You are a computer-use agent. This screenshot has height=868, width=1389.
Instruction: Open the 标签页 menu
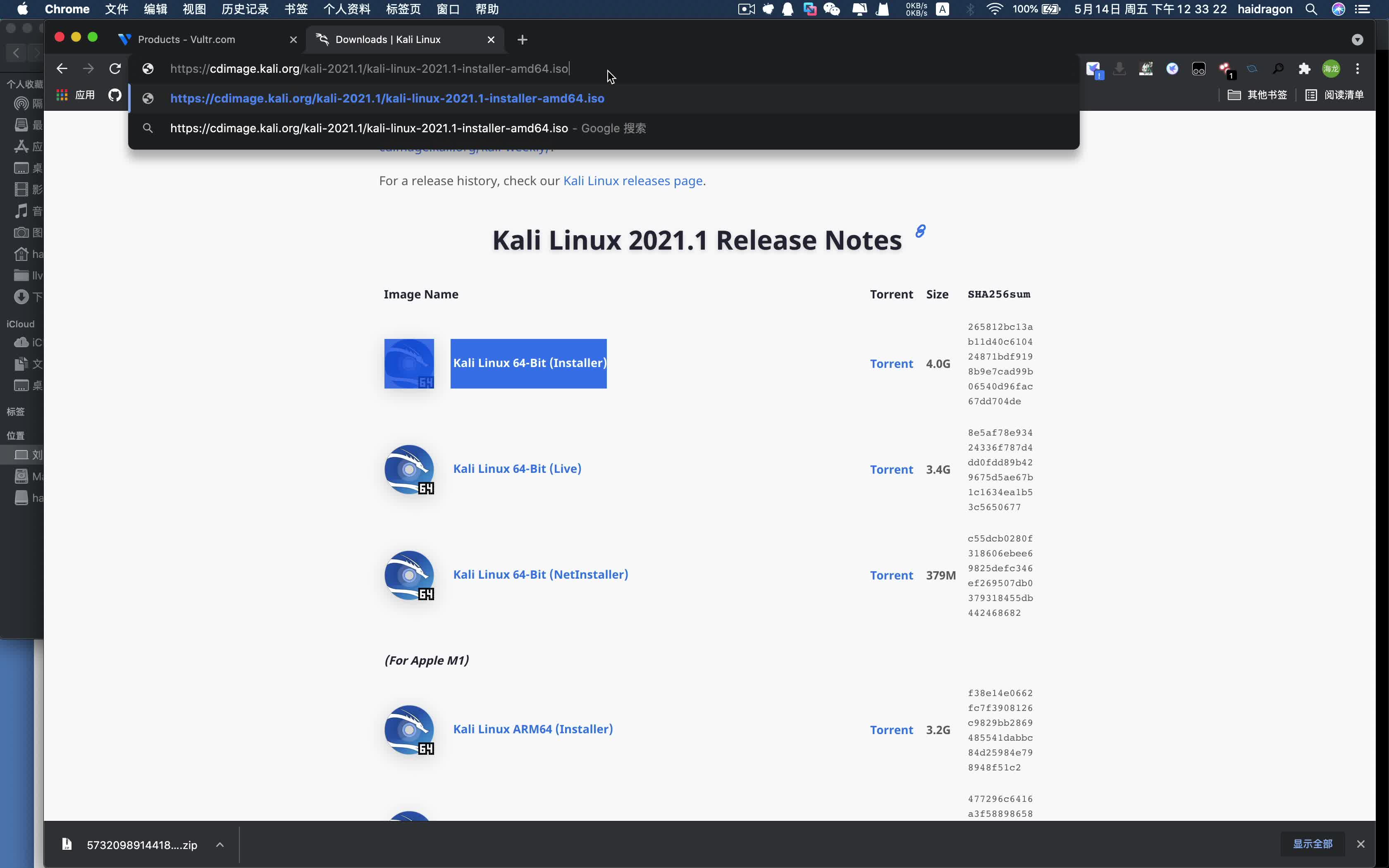[403, 9]
